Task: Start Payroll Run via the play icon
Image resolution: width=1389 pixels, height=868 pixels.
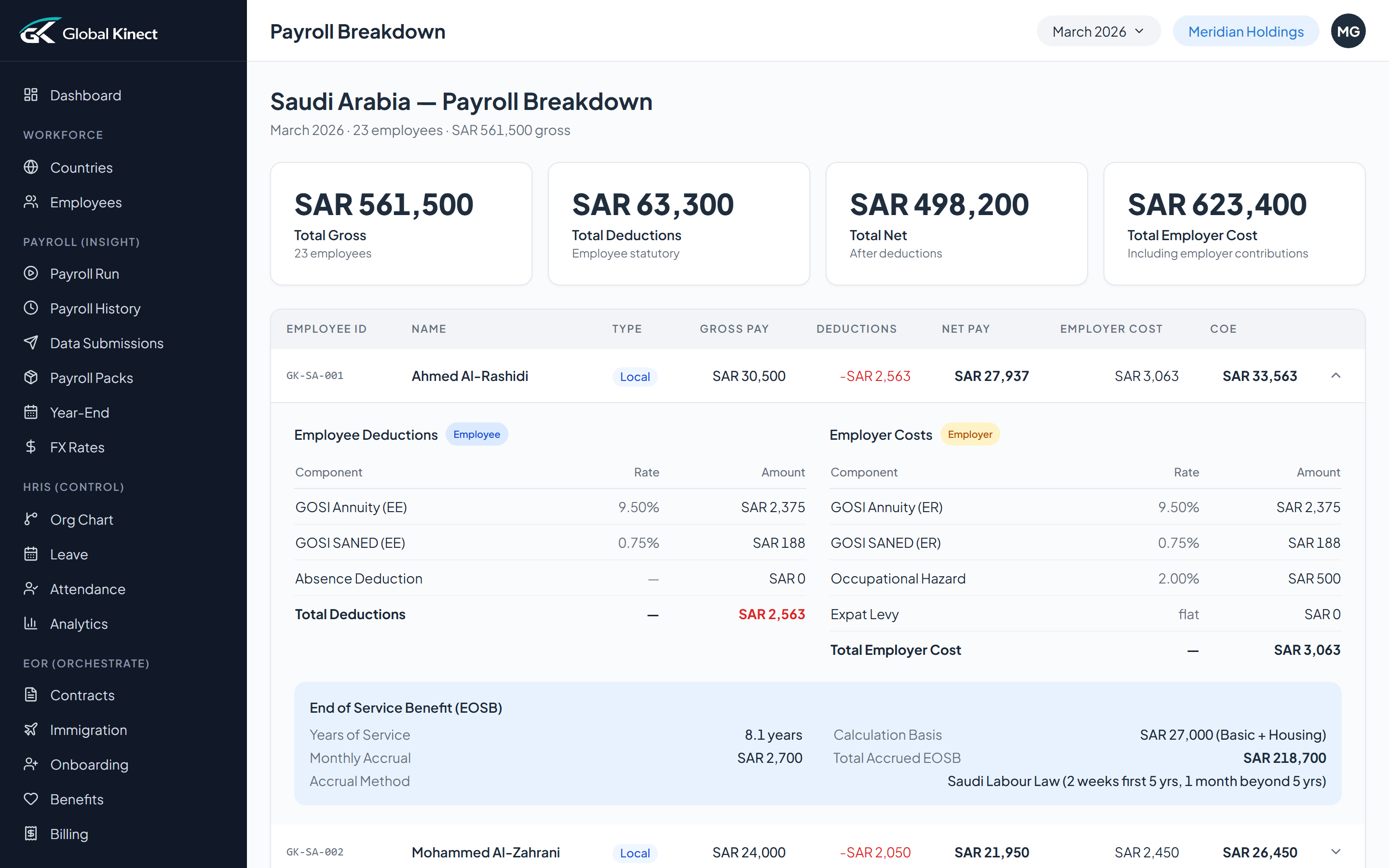Action: click(31, 274)
